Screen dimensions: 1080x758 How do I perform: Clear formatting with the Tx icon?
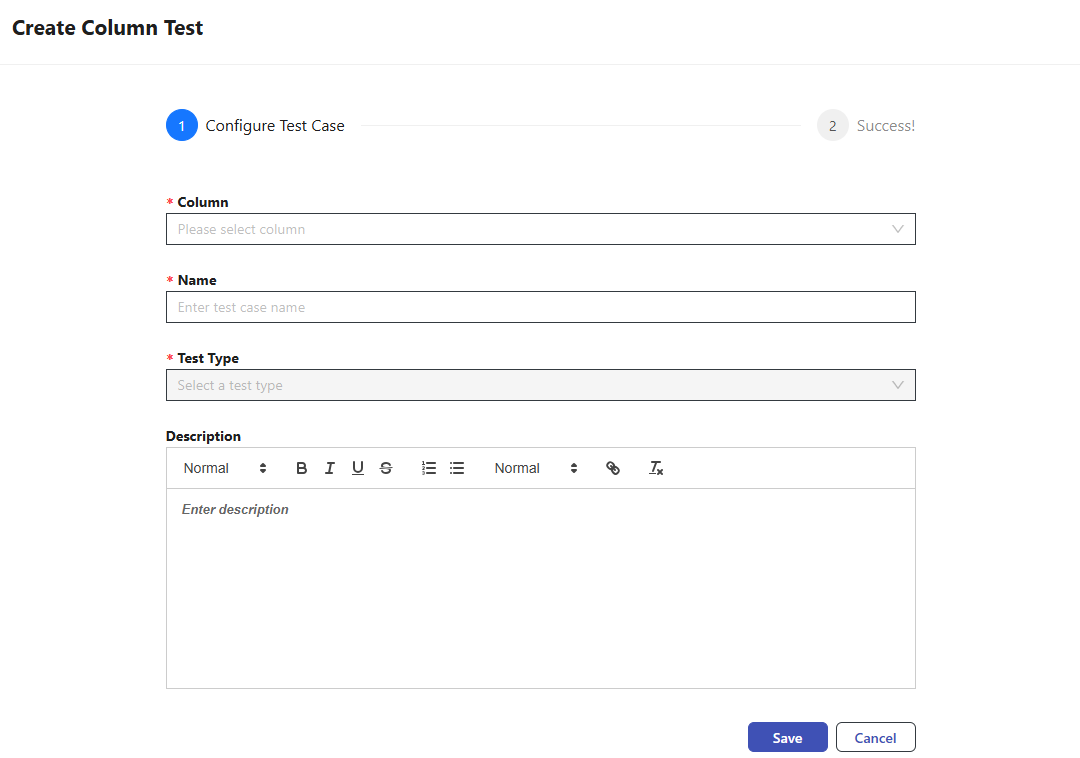pos(656,467)
